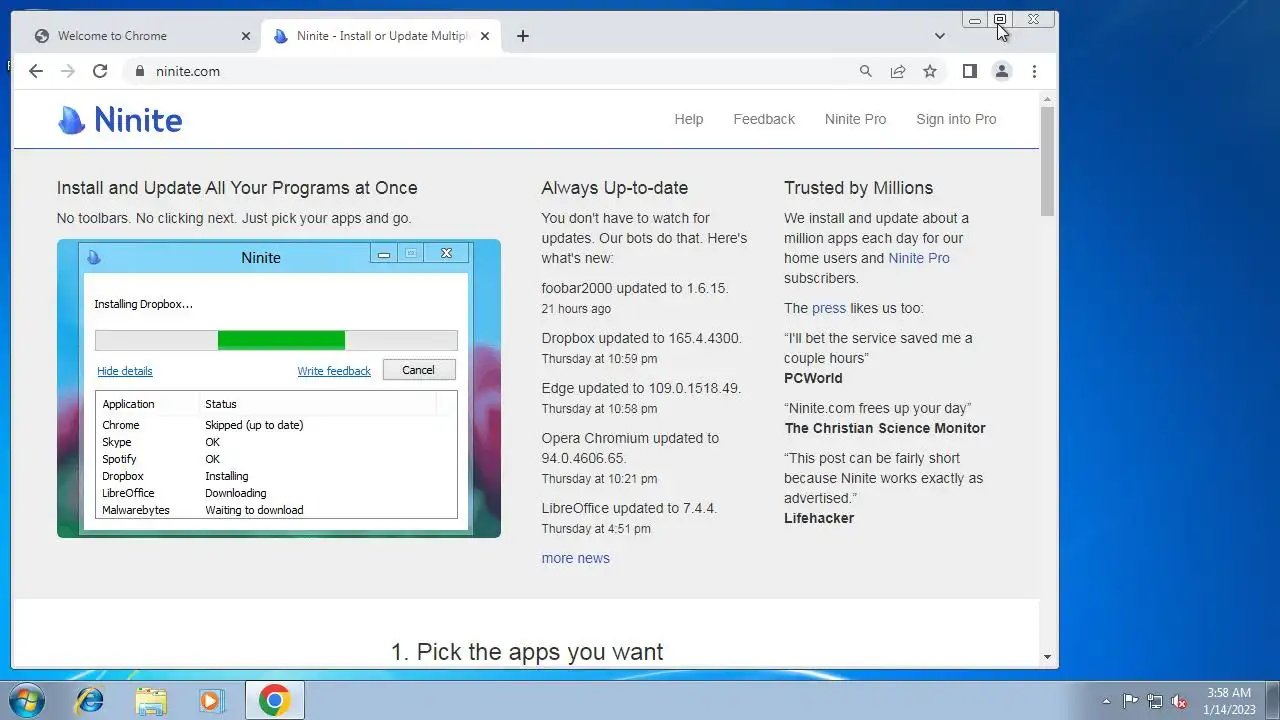Open Windows Media Player from taskbar
The height and width of the screenshot is (720, 1280).
click(211, 700)
